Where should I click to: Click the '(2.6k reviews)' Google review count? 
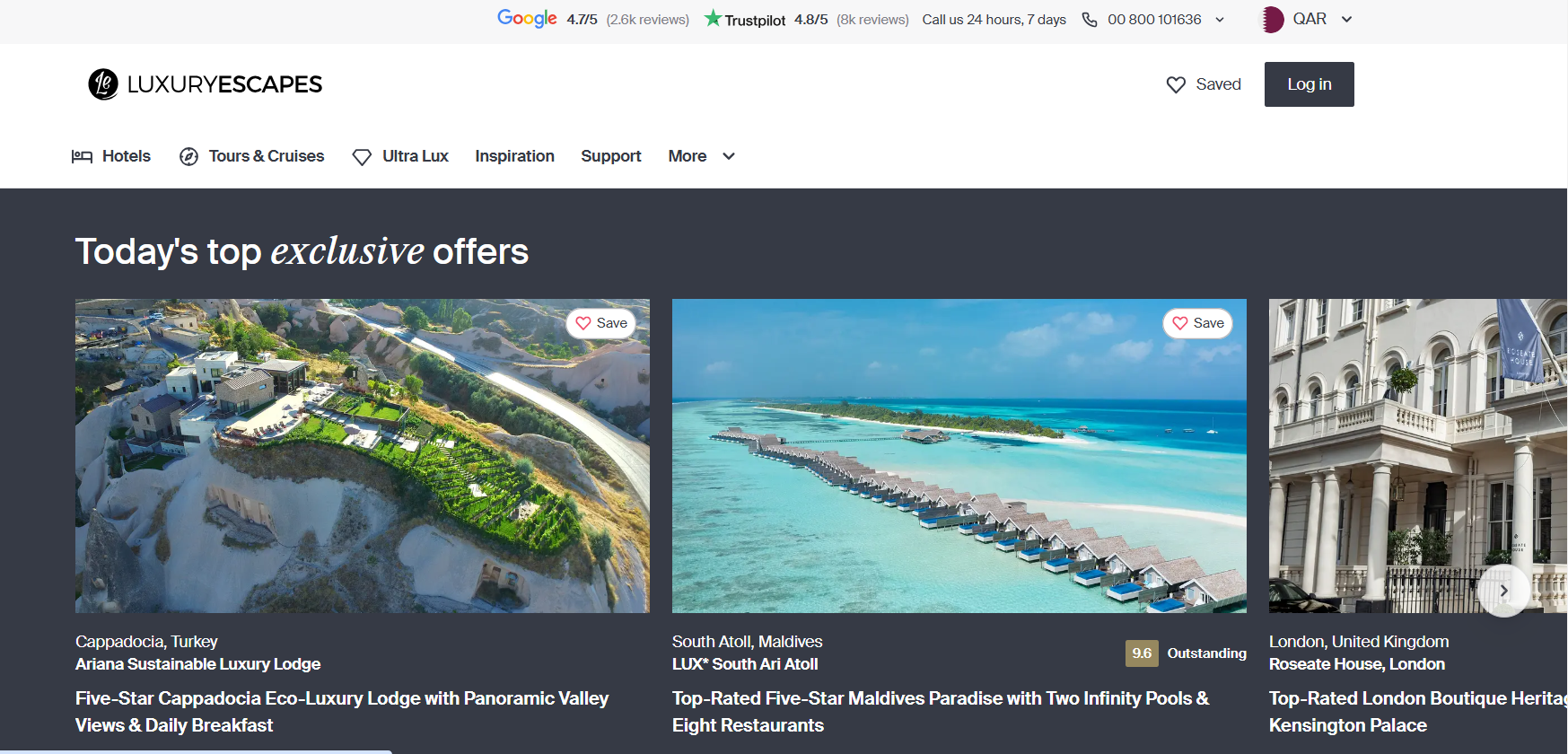(648, 20)
